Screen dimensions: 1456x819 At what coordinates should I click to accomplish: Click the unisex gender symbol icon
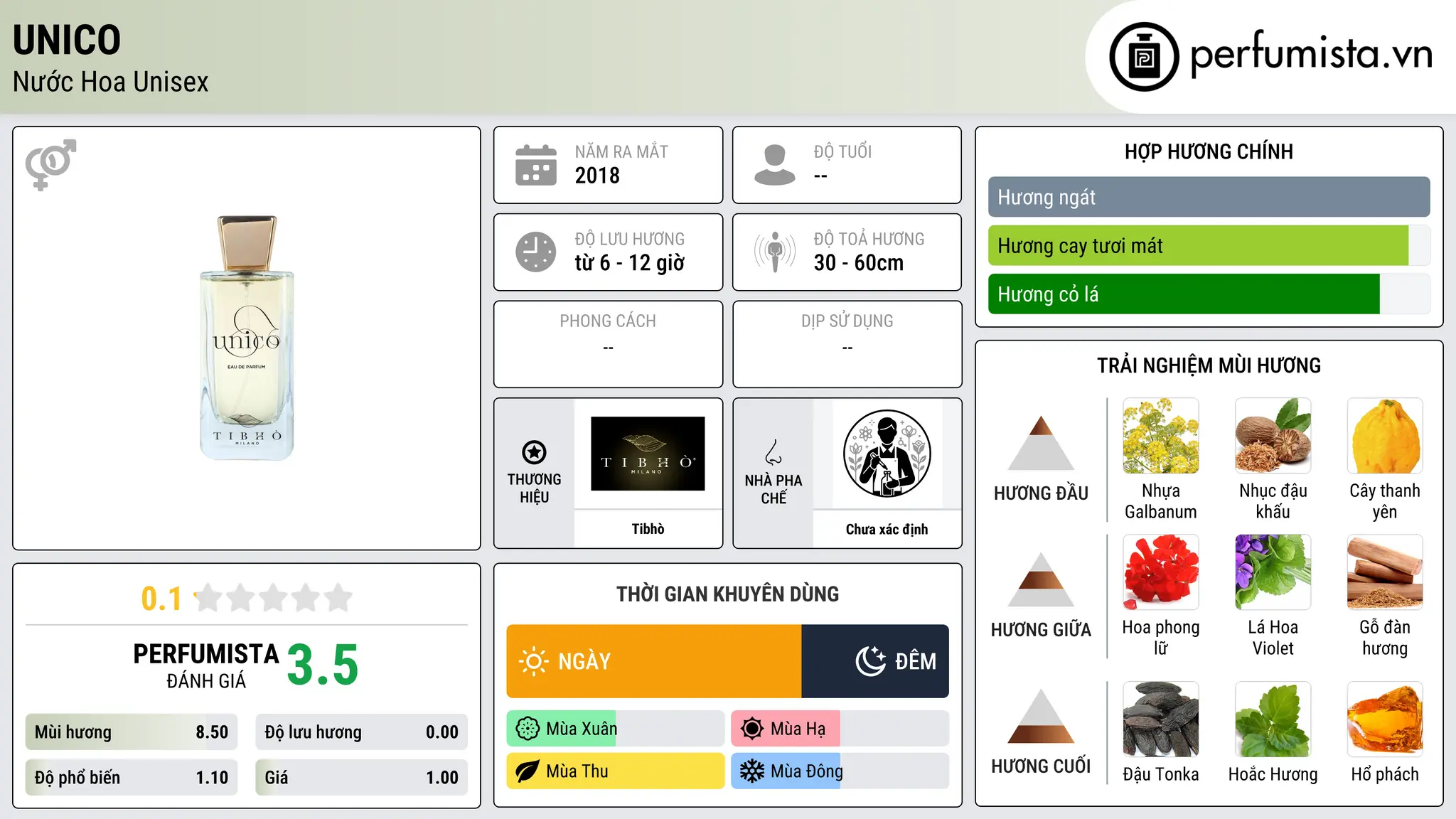click(x=50, y=164)
